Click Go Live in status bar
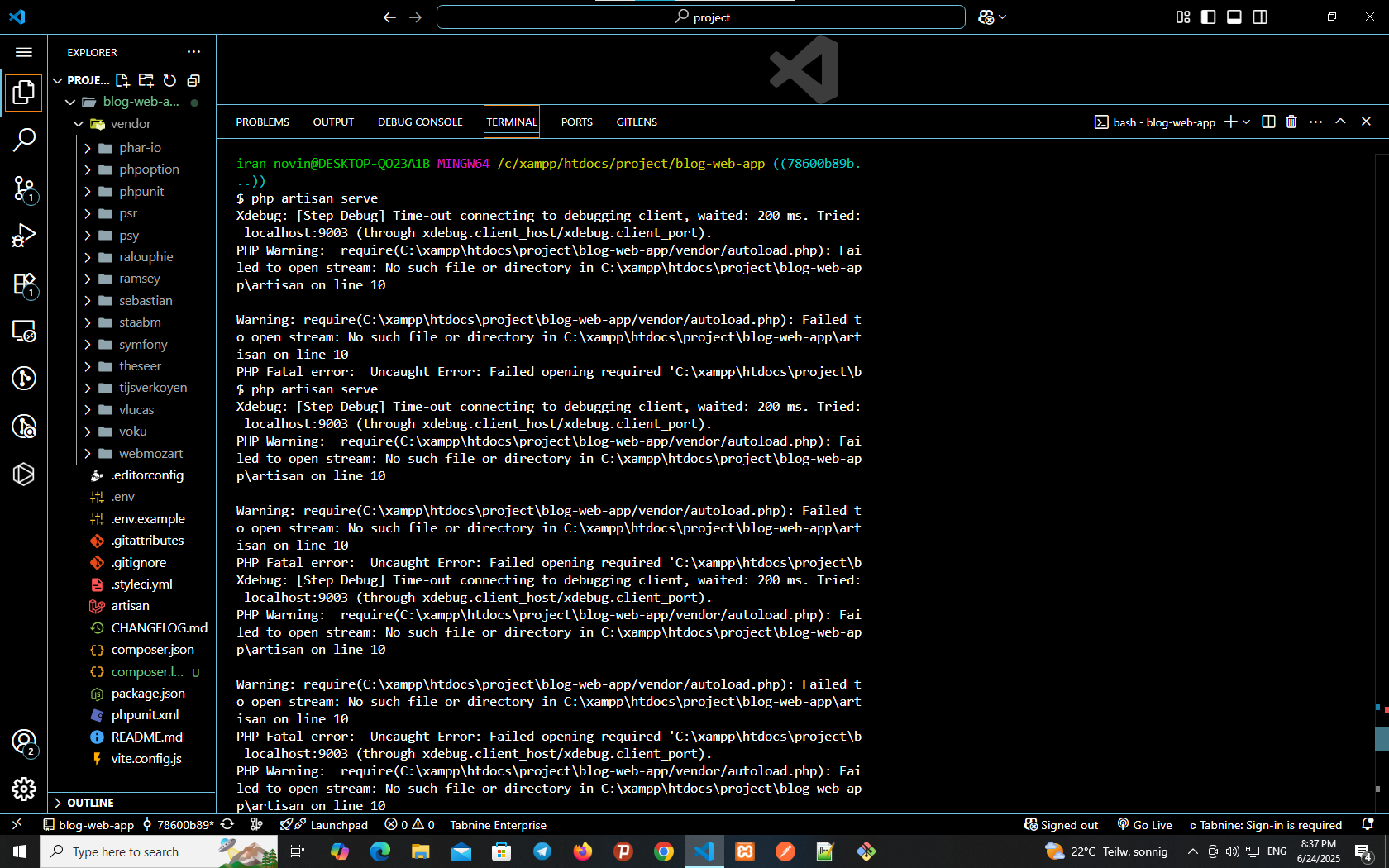Viewport: 1389px width, 868px height. (1145, 825)
